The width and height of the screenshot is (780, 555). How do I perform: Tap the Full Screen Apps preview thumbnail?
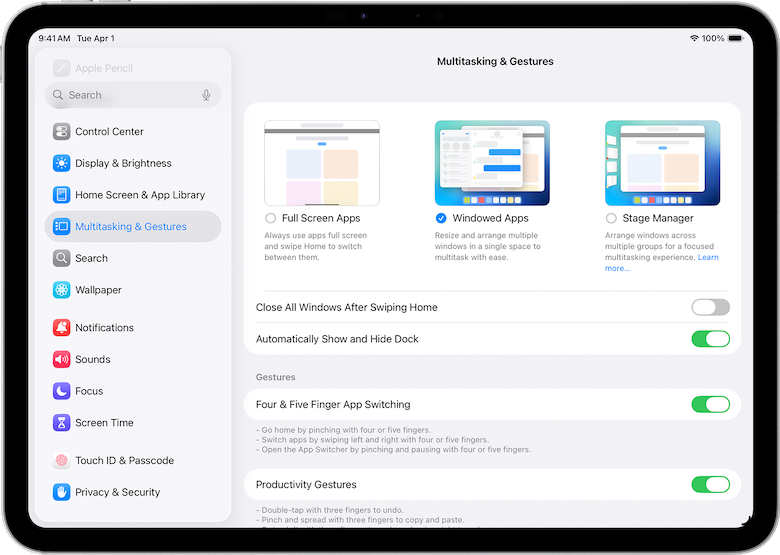322,163
